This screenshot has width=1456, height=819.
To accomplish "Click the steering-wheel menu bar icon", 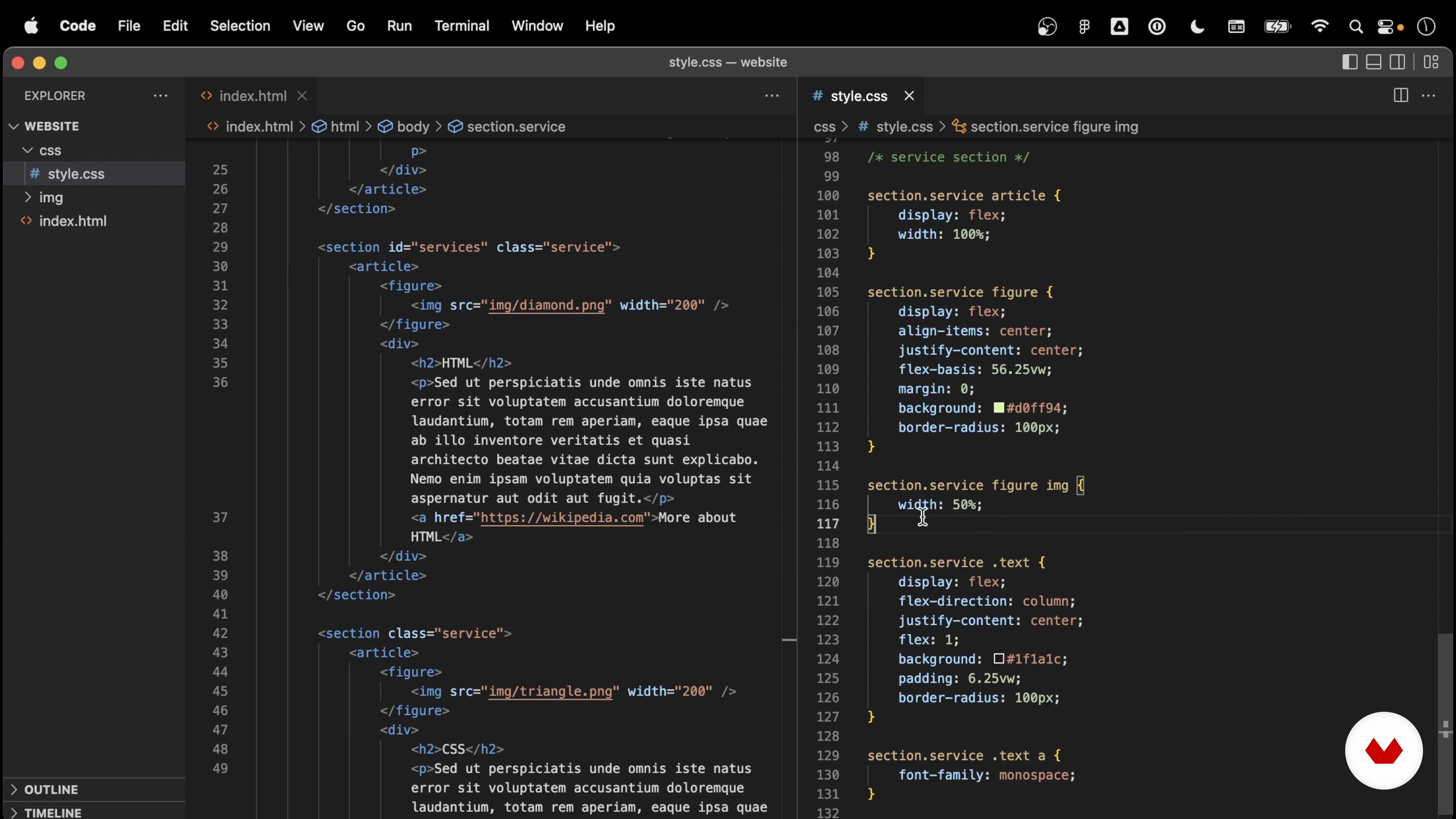I will click(1047, 27).
